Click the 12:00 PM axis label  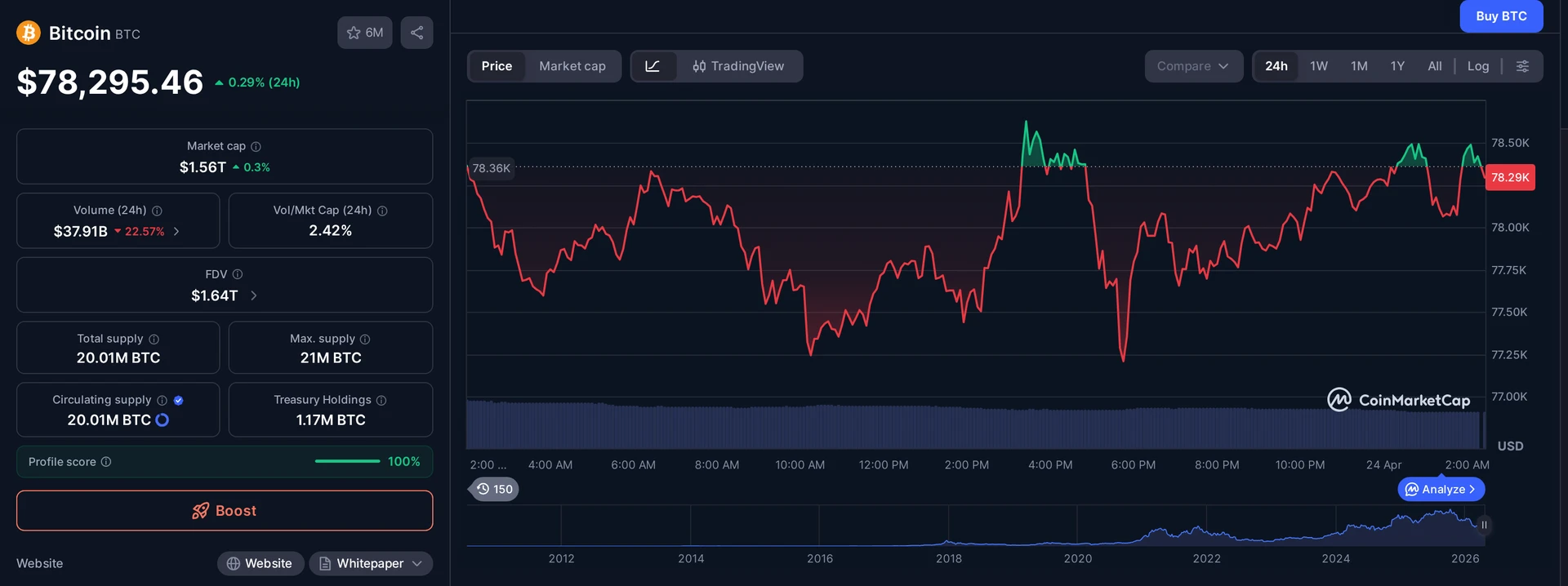884,464
